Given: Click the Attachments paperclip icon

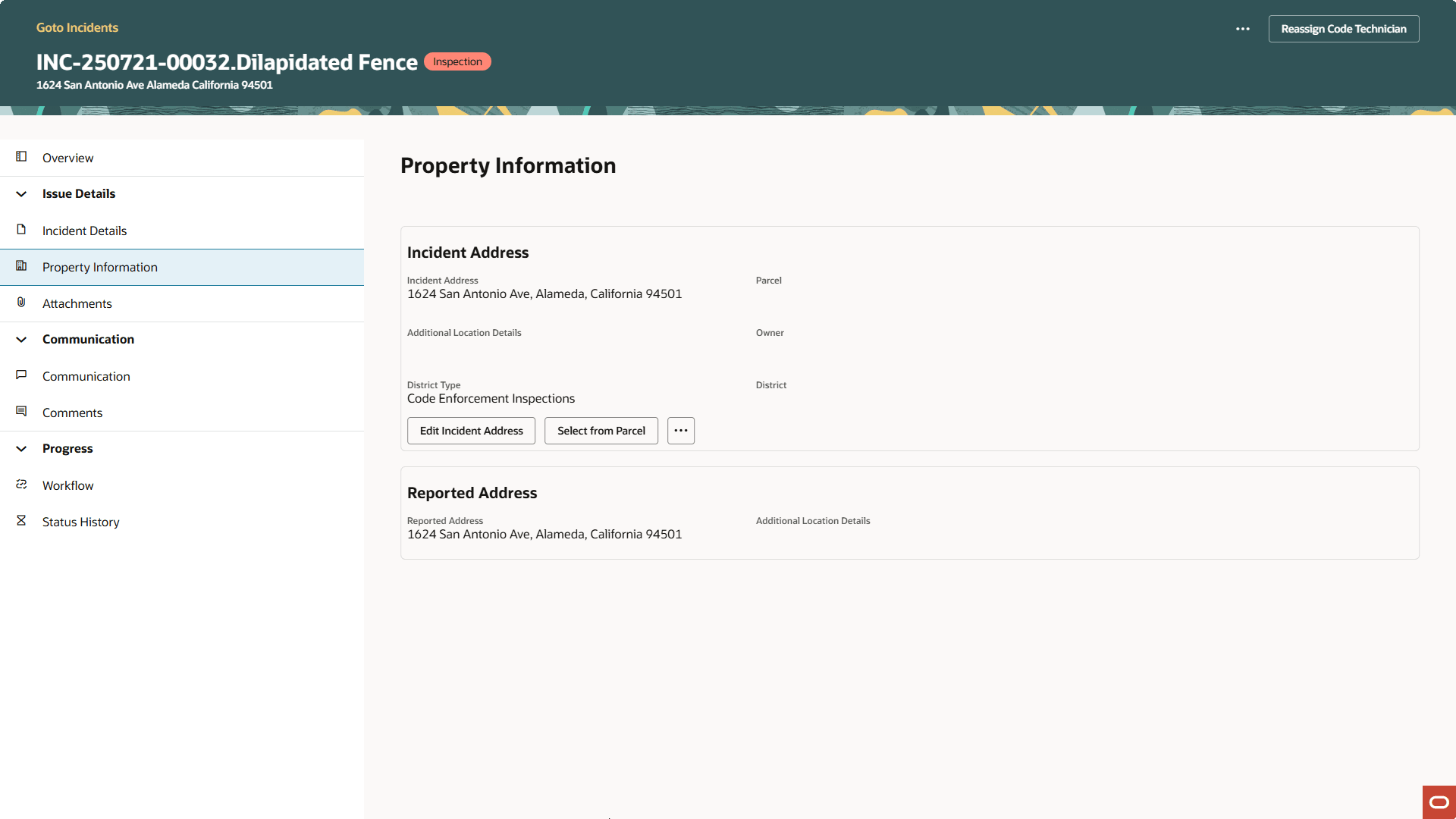Looking at the screenshot, I should (x=21, y=303).
